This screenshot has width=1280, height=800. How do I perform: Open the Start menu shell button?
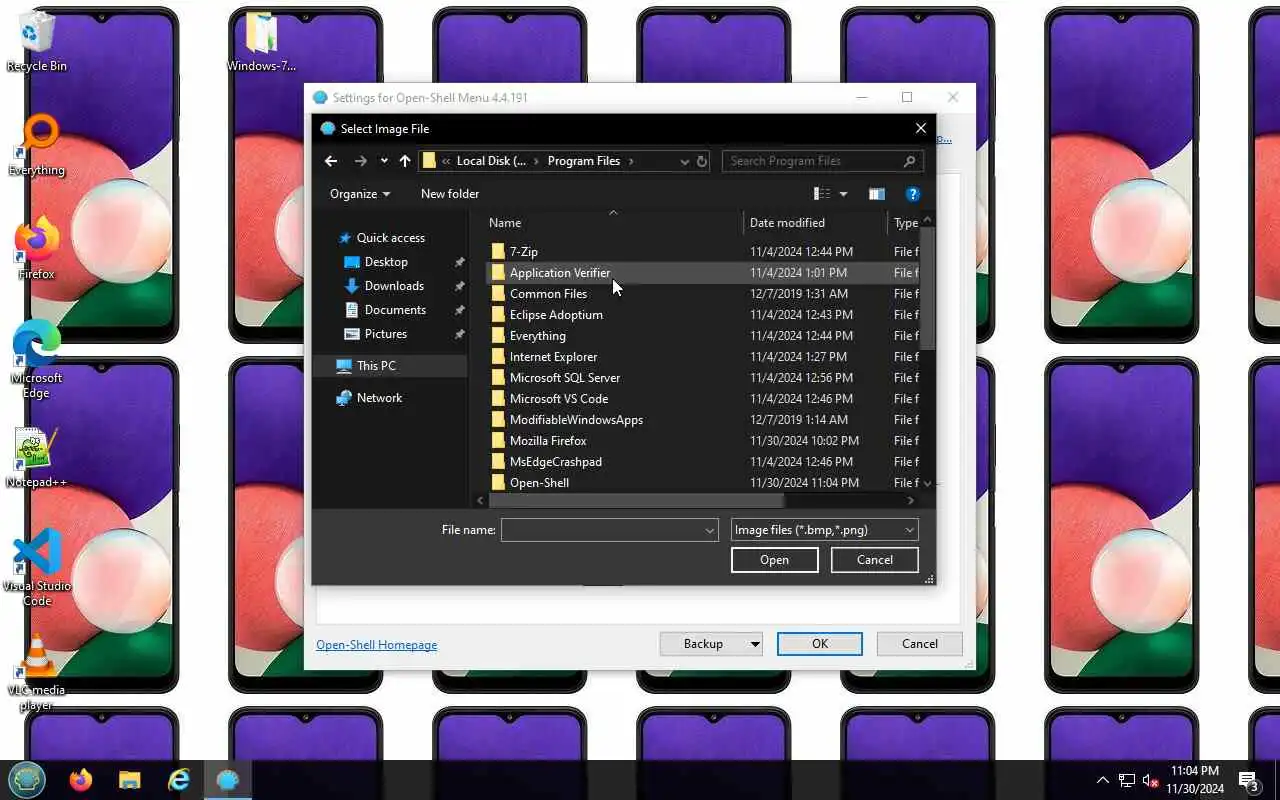click(x=27, y=780)
